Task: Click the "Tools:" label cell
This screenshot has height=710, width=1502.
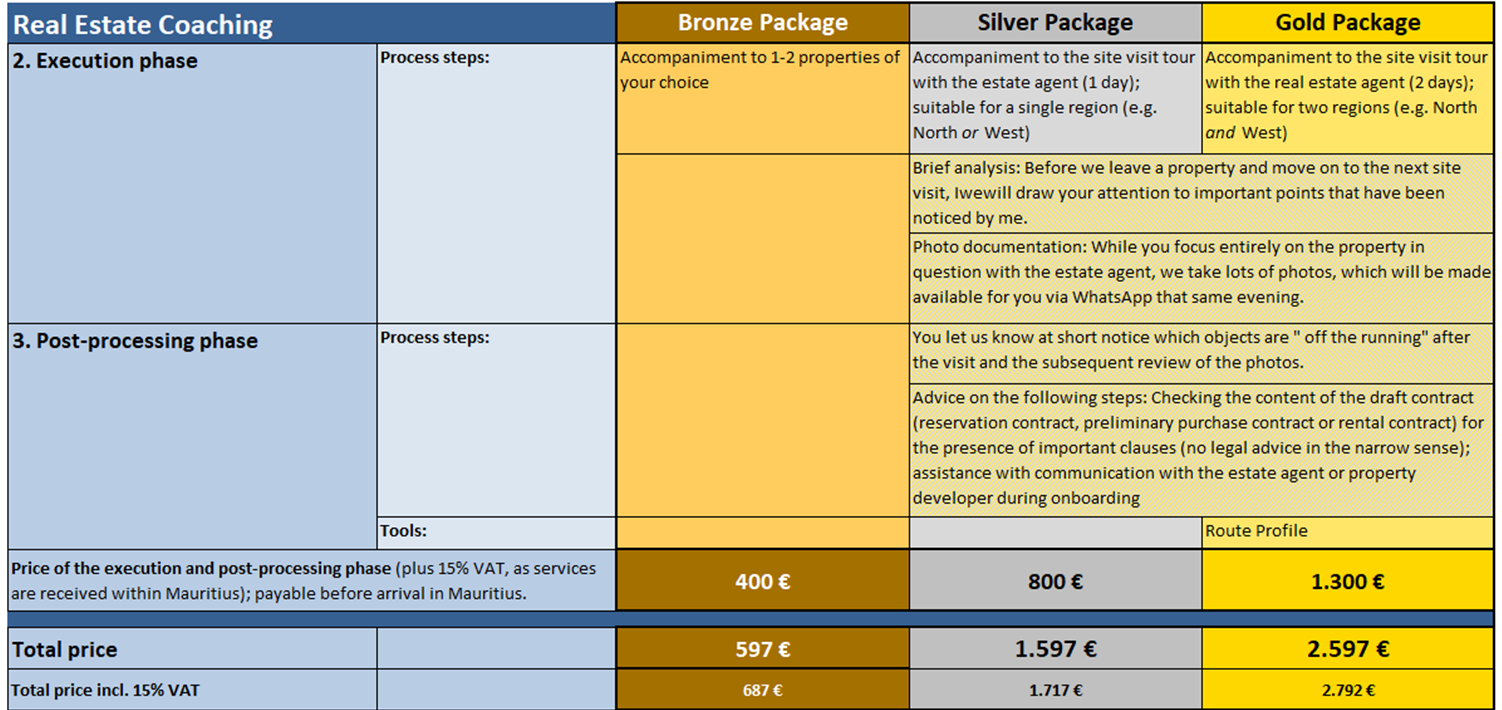Action: click(x=495, y=532)
